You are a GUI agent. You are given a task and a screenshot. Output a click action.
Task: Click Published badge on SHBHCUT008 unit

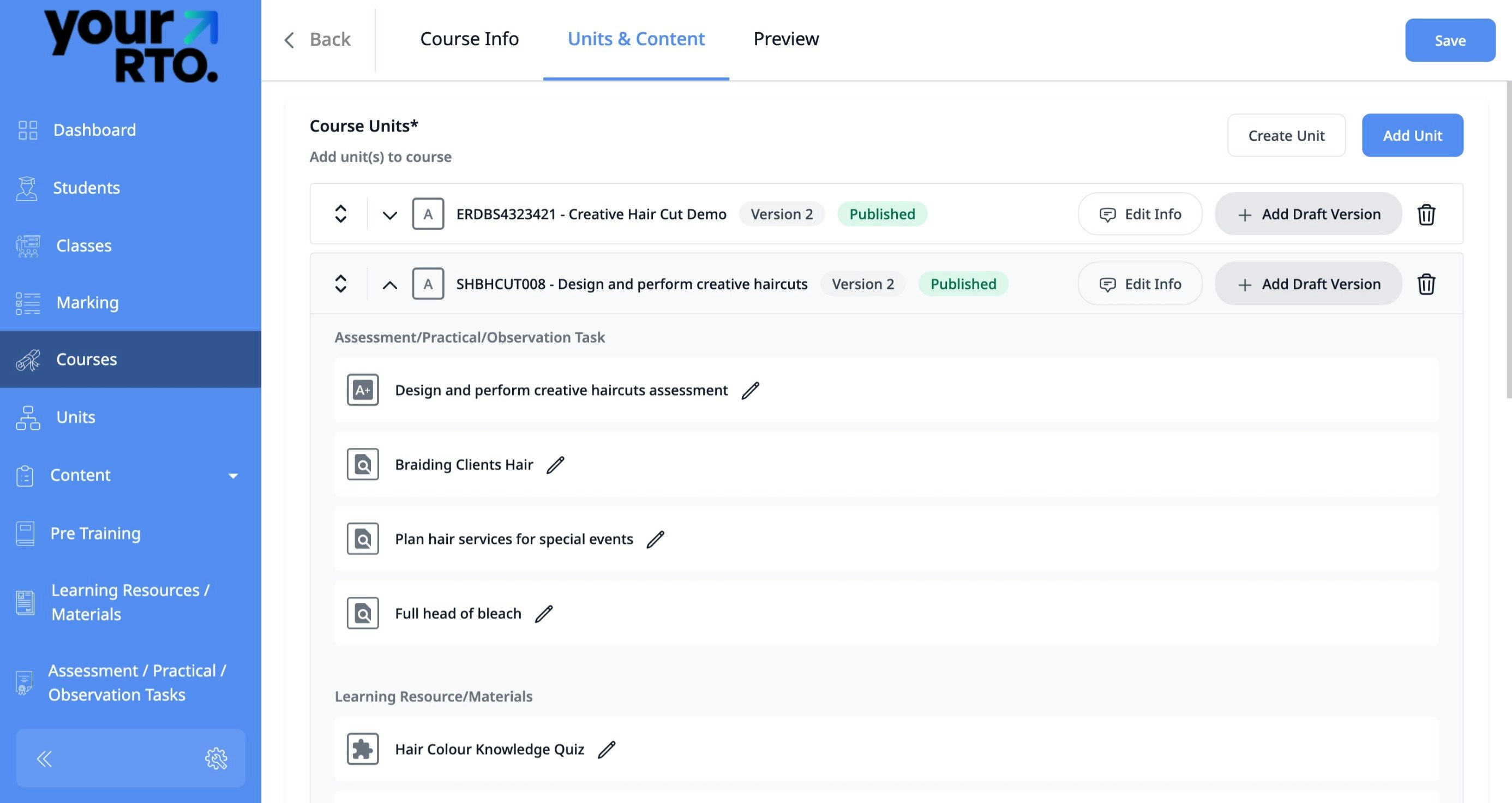963,284
